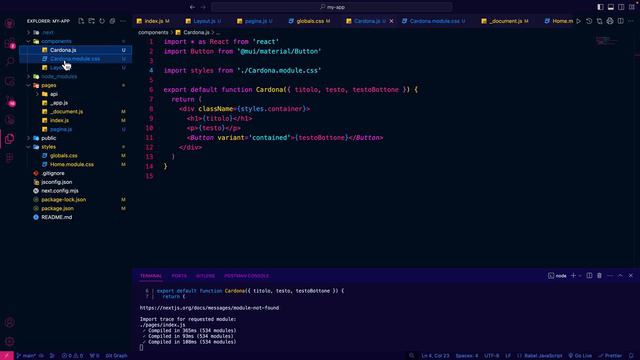The image size is (640, 360).
Task: Open the editor more actions ellipsis
Action: pos(631,21)
